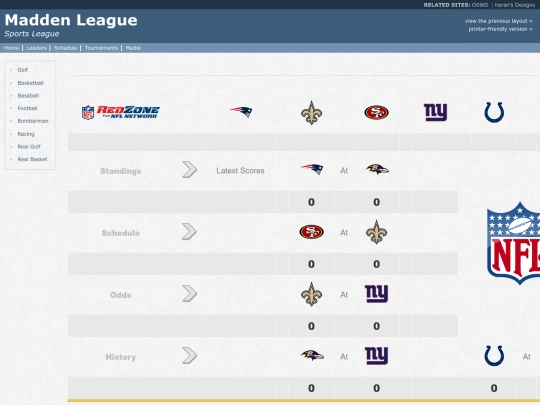Click the NFL RedZone logo
The height and width of the screenshot is (405, 540).
pyautogui.click(x=121, y=112)
